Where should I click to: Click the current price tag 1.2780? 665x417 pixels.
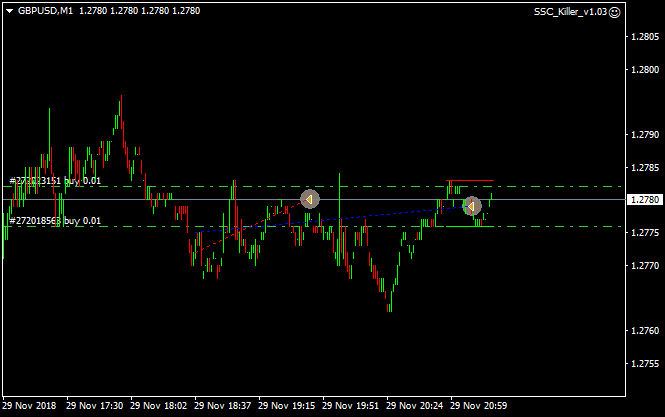(x=645, y=199)
